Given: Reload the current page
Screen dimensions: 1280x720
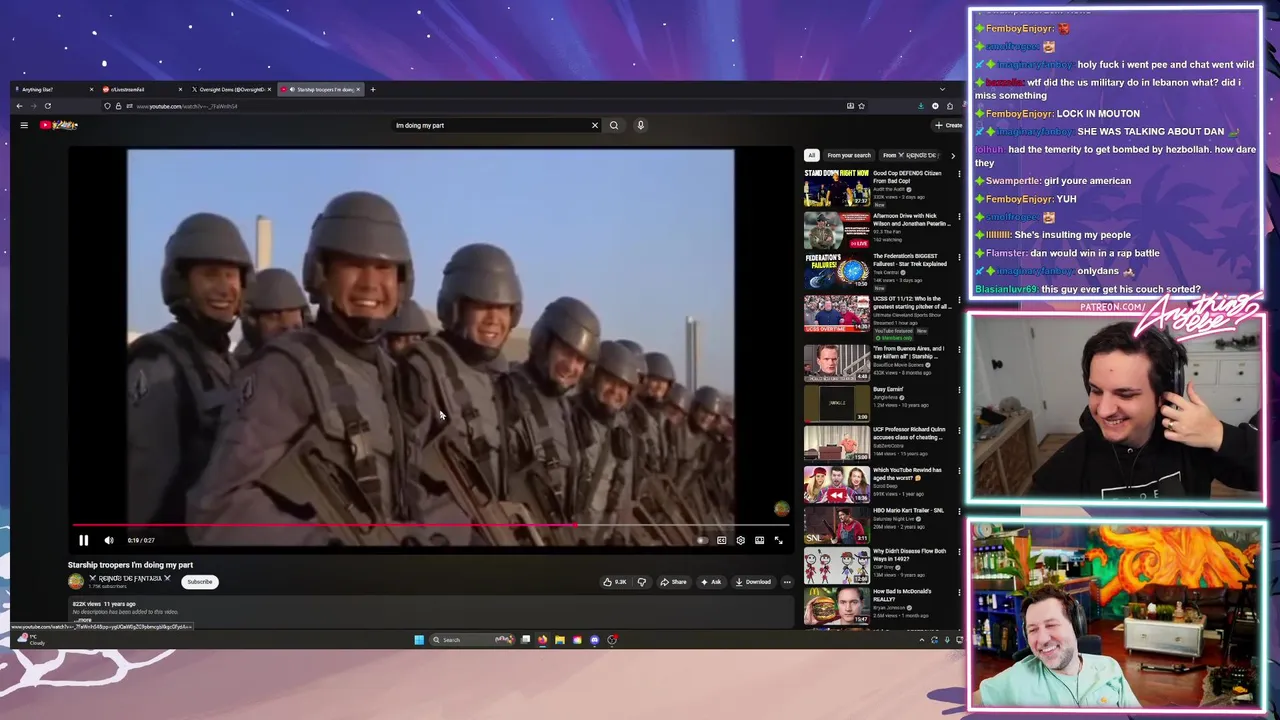Looking at the screenshot, I should coord(47,106).
